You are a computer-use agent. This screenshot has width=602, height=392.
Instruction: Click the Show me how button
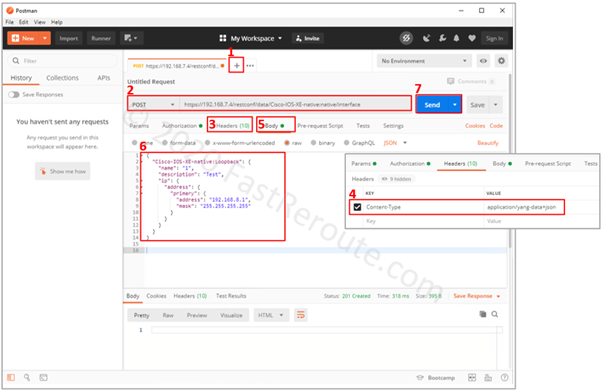[63, 171]
